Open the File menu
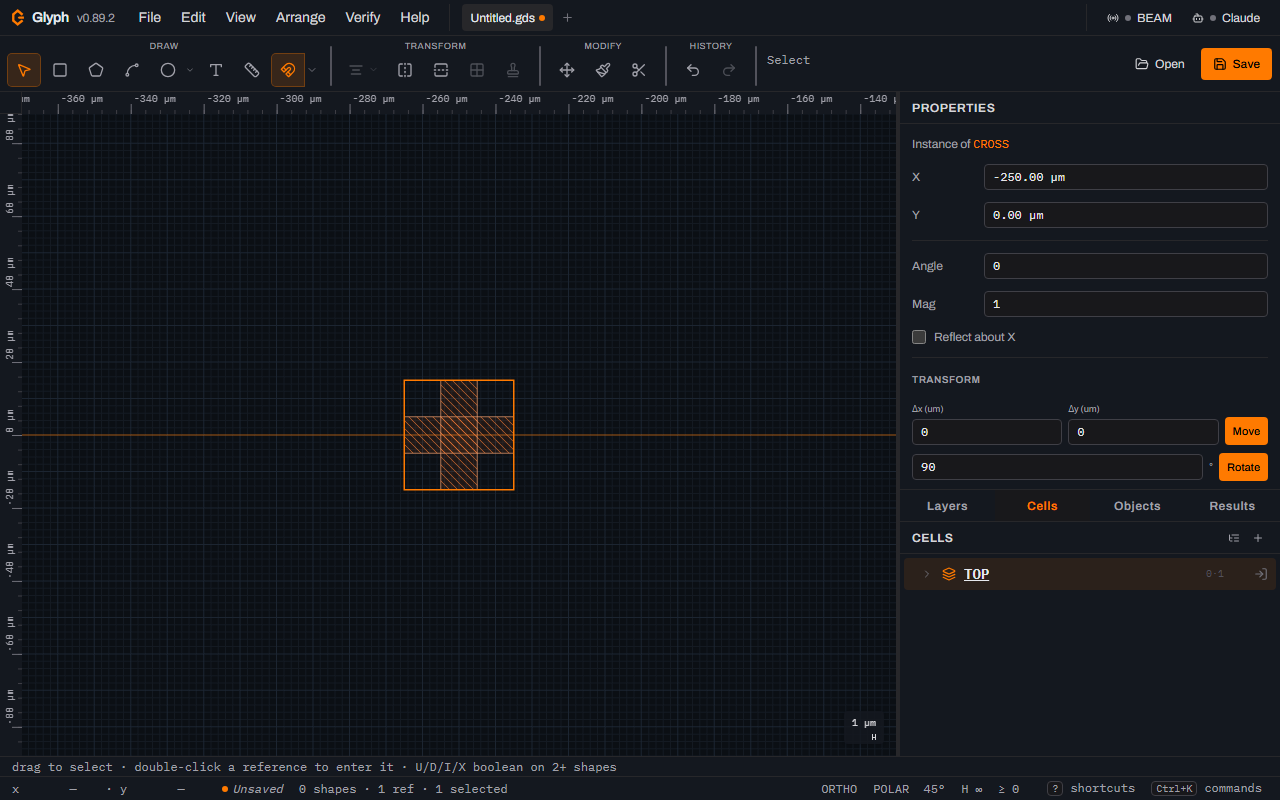This screenshot has height=800, width=1280. (150, 18)
